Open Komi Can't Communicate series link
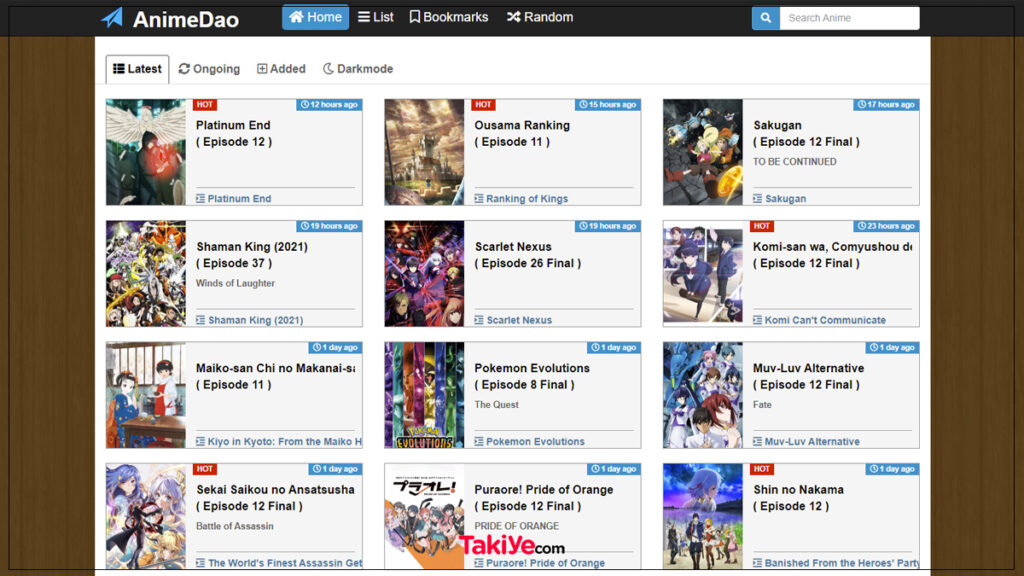This screenshot has width=1024, height=576. tap(825, 320)
